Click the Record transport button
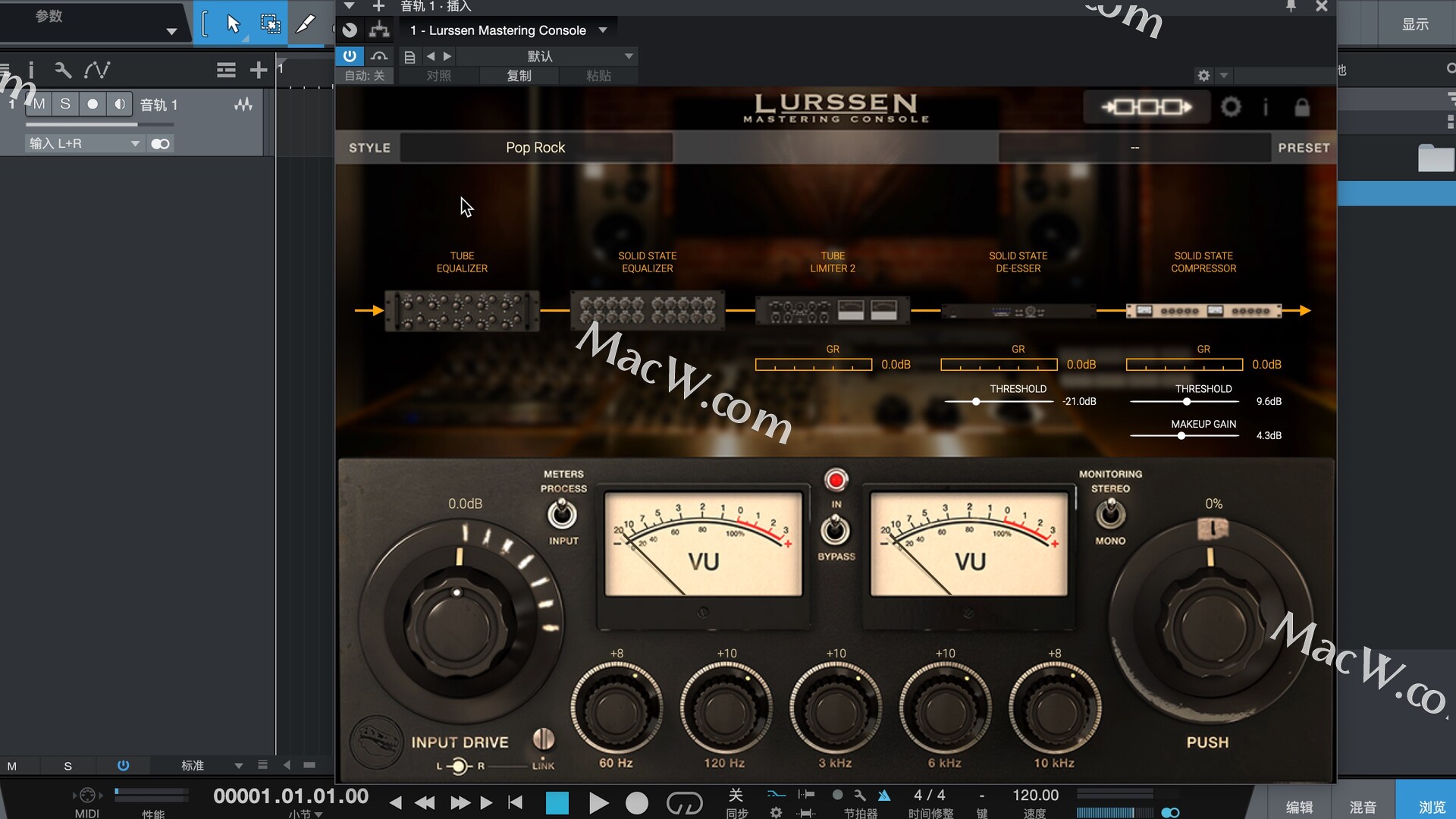Screen dimensions: 1456x819 pyautogui.click(x=637, y=802)
